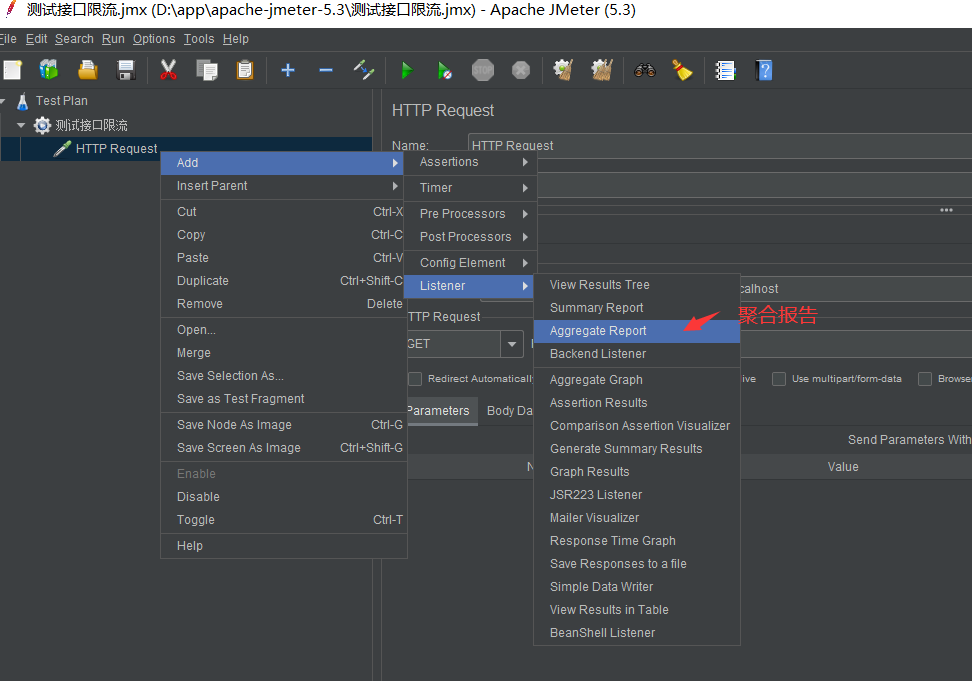Click the Search binoculars icon
The width and height of the screenshot is (972, 681).
645,70
